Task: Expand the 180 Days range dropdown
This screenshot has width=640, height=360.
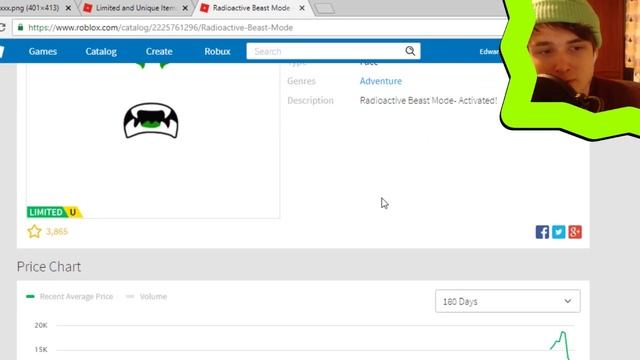Action: pyautogui.click(x=507, y=301)
